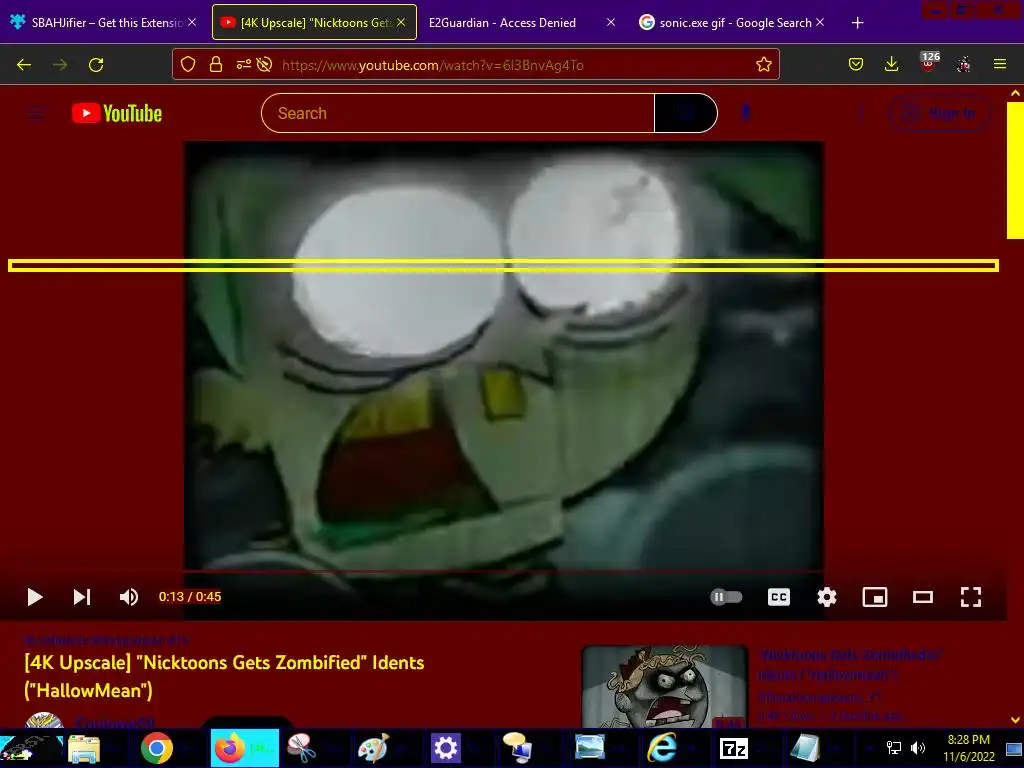Open the Firefox downloads arrow
This screenshot has height=768, width=1024.
[x=891, y=65]
